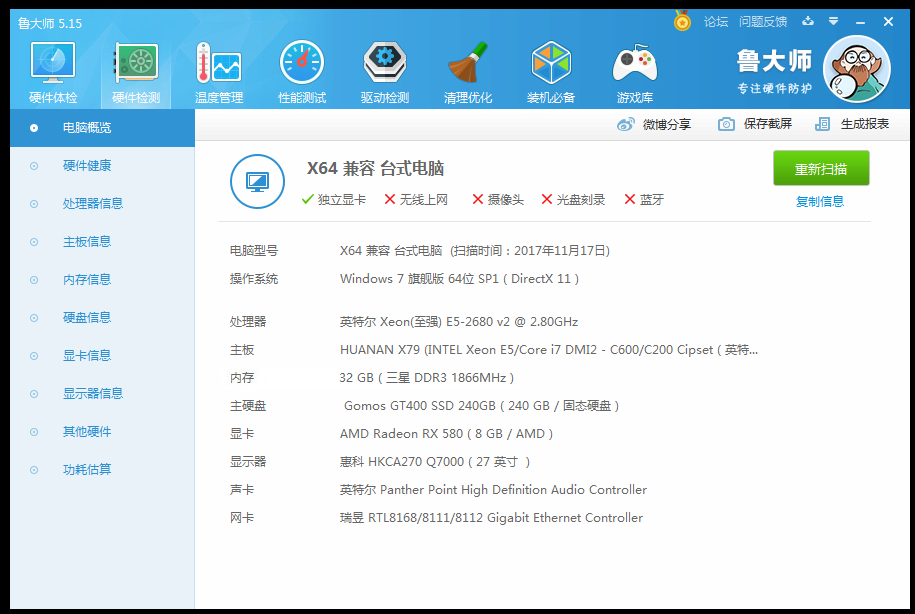Click the camera icon for 保存截屏
The image size is (915, 614).
726,124
